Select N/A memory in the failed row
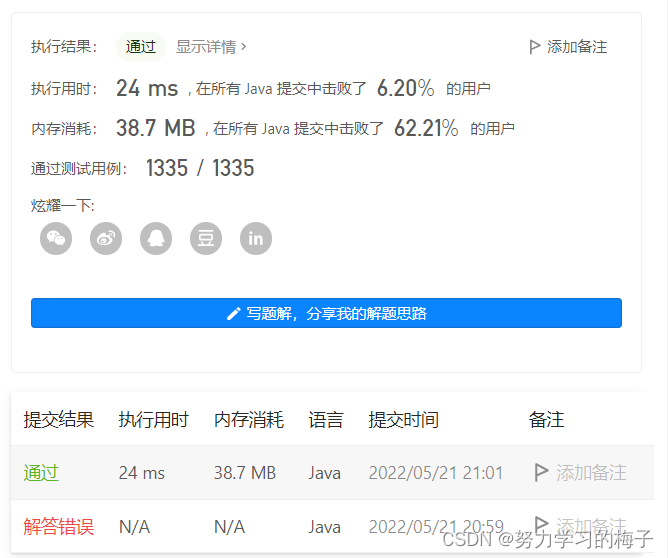This screenshot has height=558, width=668. 229,527
